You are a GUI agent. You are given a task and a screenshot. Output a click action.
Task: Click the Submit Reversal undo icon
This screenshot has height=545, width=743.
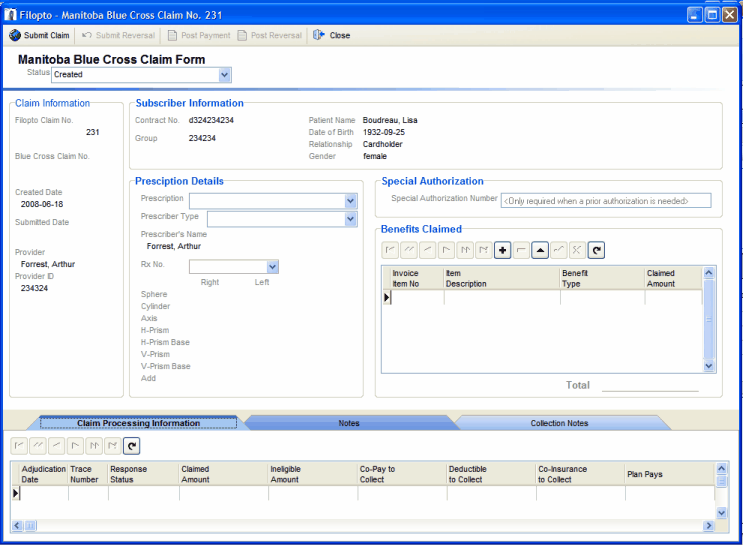coord(87,36)
